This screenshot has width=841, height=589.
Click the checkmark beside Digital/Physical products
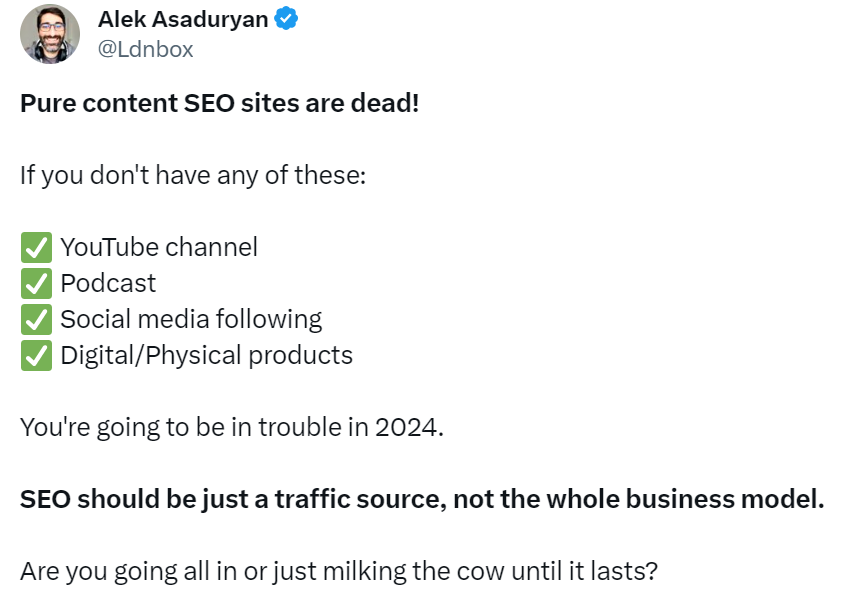pyautogui.click(x=36, y=355)
